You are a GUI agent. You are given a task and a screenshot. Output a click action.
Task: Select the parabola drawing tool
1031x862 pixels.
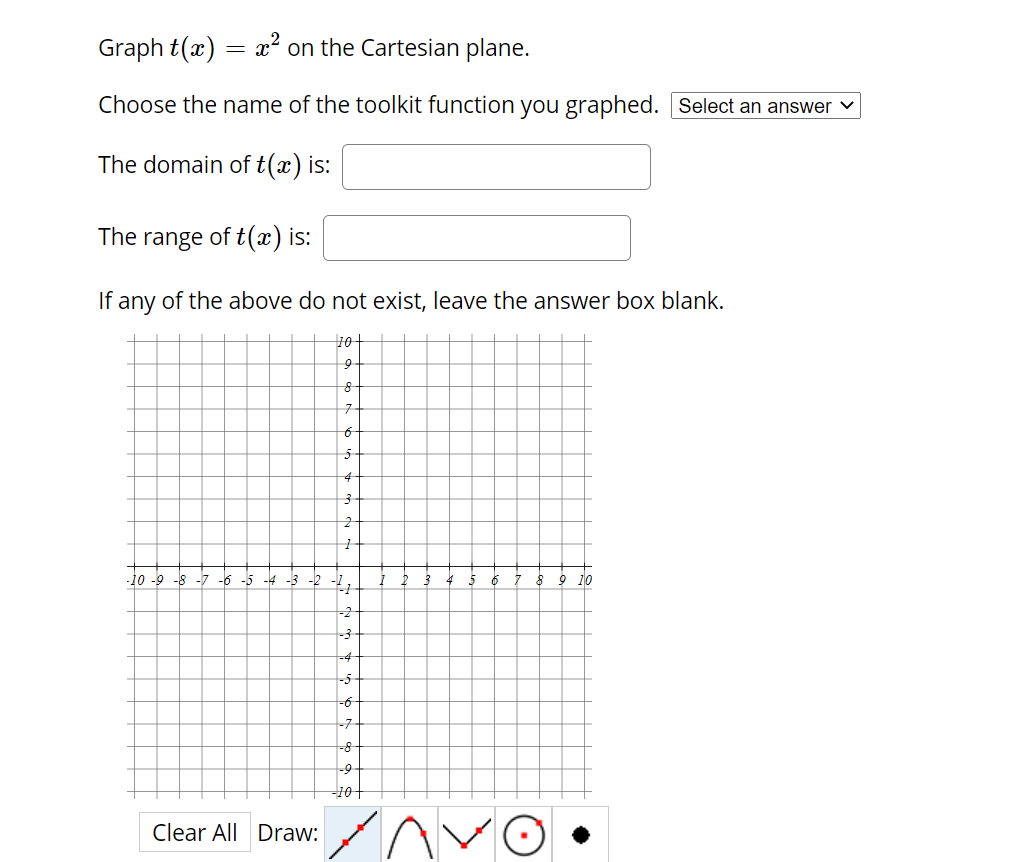click(409, 833)
